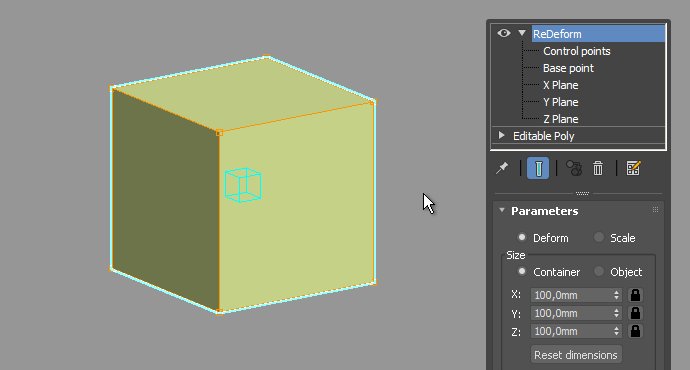Remove modifier with trash icon
The image size is (690, 370).
point(598,168)
